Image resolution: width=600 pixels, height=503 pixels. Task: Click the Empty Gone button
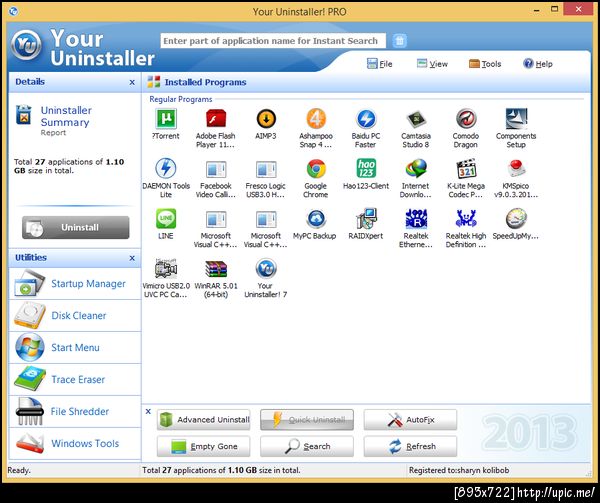pyautogui.click(x=203, y=446)
